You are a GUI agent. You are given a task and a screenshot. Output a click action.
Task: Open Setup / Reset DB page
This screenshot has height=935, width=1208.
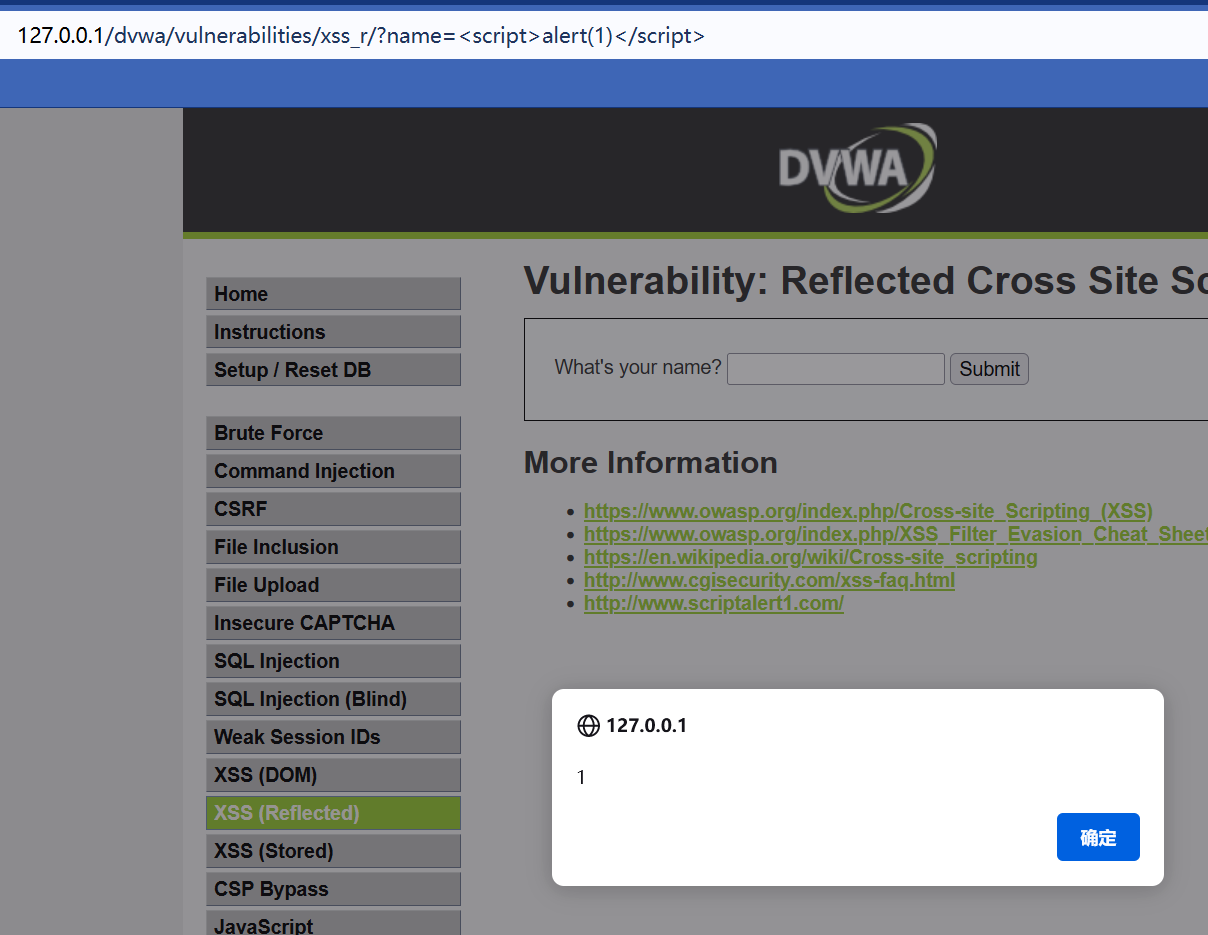pyautogui.click(x=333, y=370)
